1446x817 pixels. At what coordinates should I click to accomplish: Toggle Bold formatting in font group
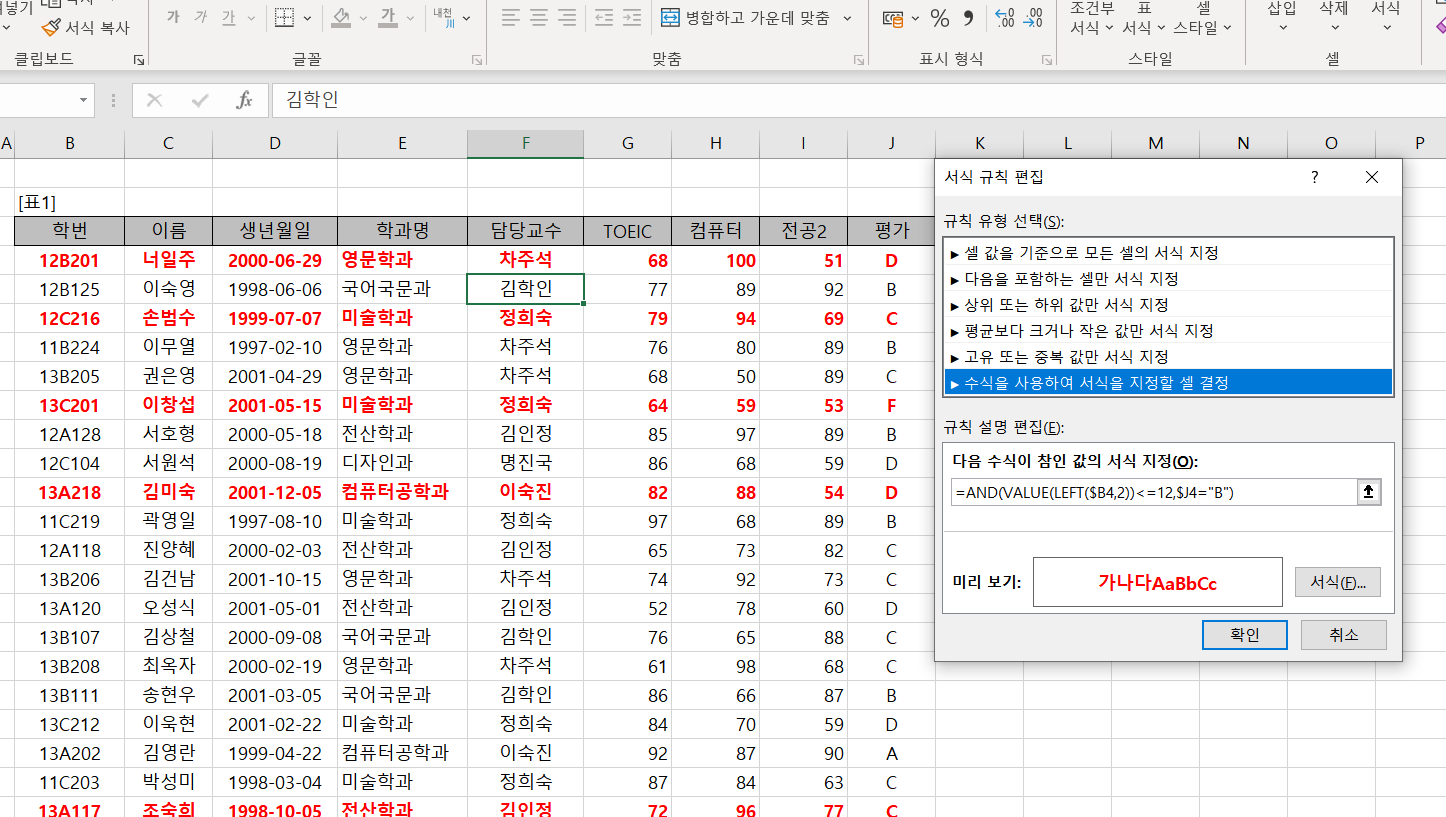click(x=173, y=18)
